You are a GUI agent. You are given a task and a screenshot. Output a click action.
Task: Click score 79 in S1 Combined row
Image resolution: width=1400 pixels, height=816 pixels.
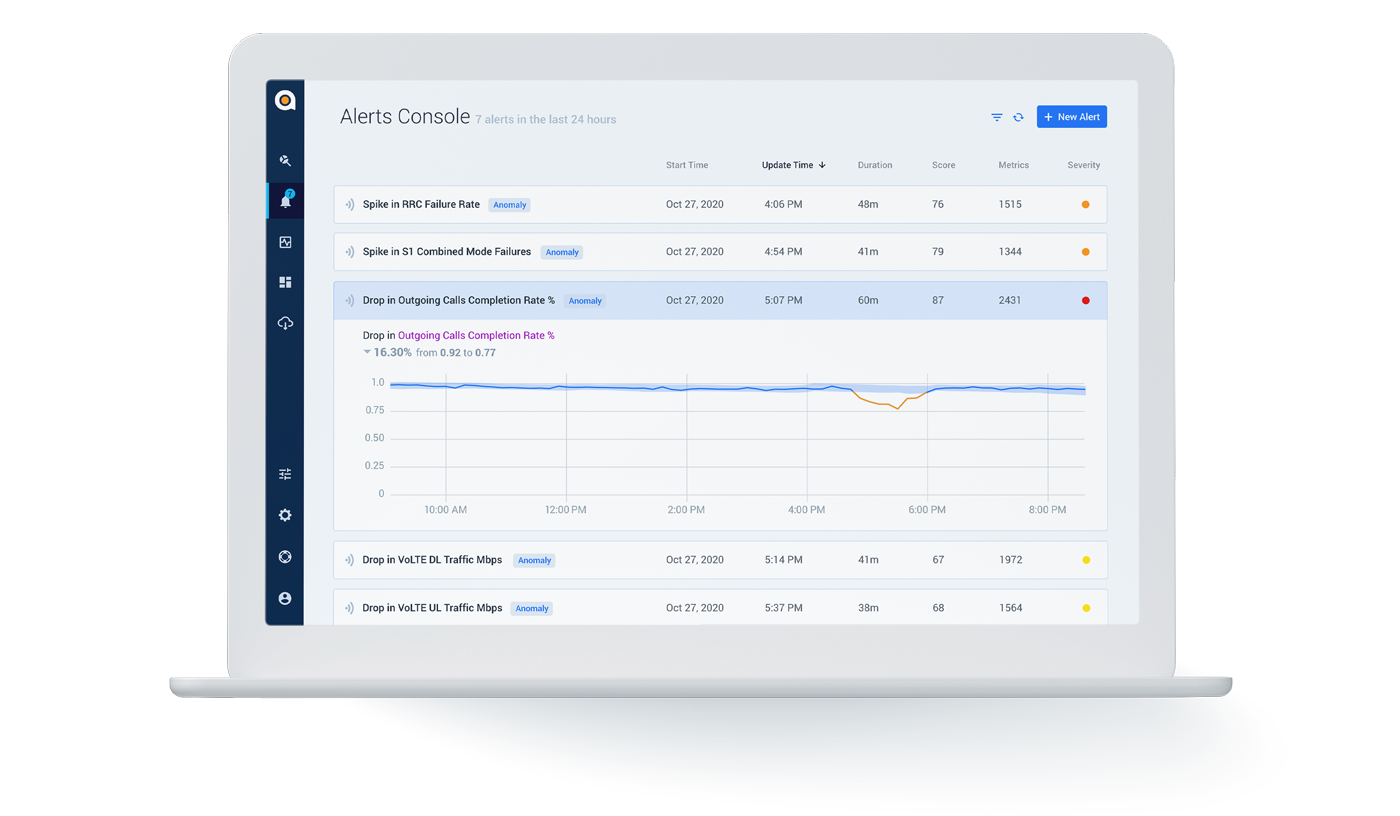(938, 252)
